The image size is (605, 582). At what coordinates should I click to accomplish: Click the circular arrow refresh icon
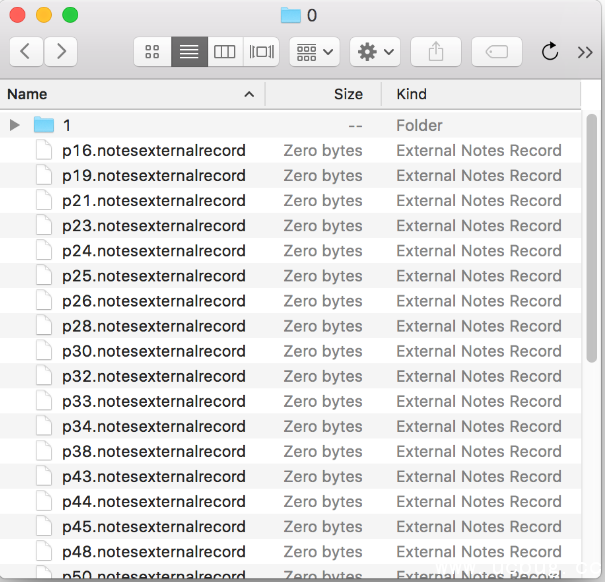tap(549, 51)
